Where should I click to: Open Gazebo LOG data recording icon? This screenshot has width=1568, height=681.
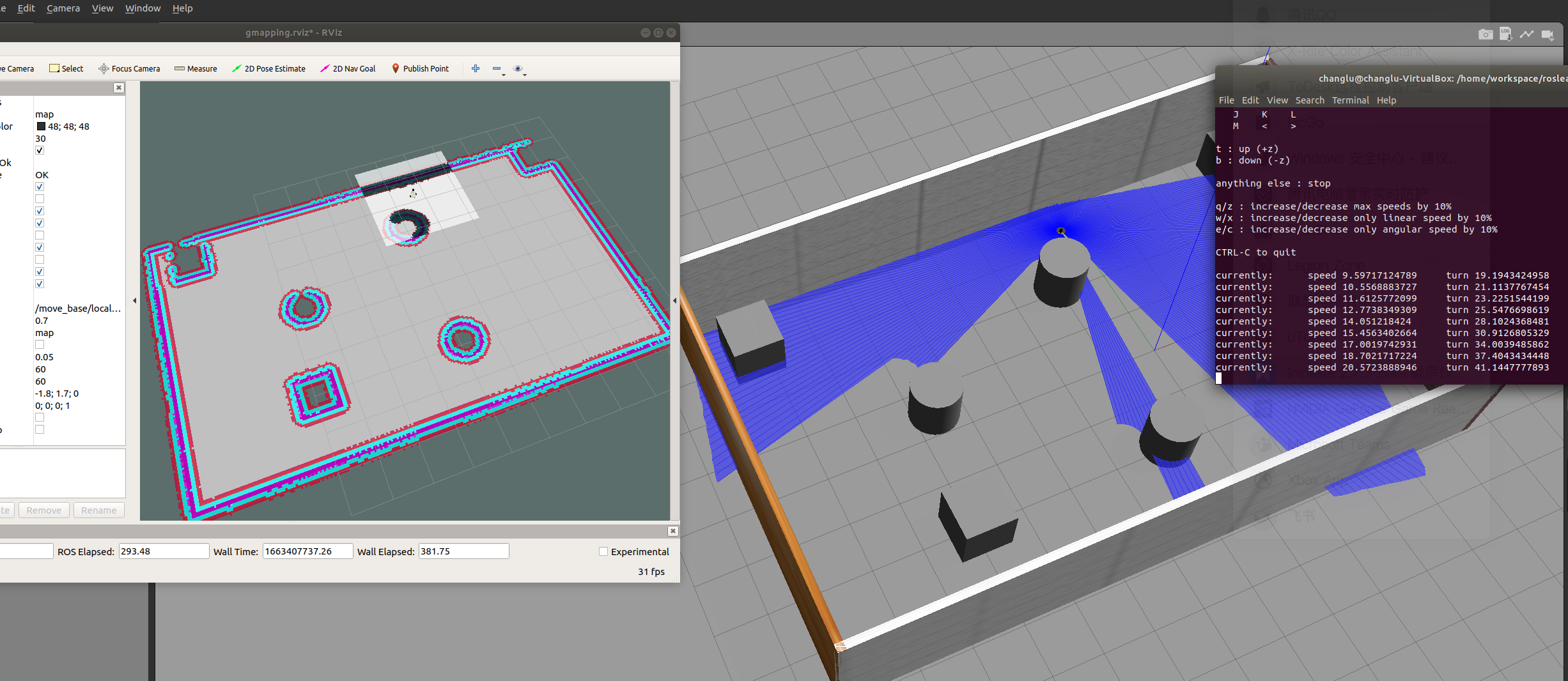click(x=1505, y=34)
